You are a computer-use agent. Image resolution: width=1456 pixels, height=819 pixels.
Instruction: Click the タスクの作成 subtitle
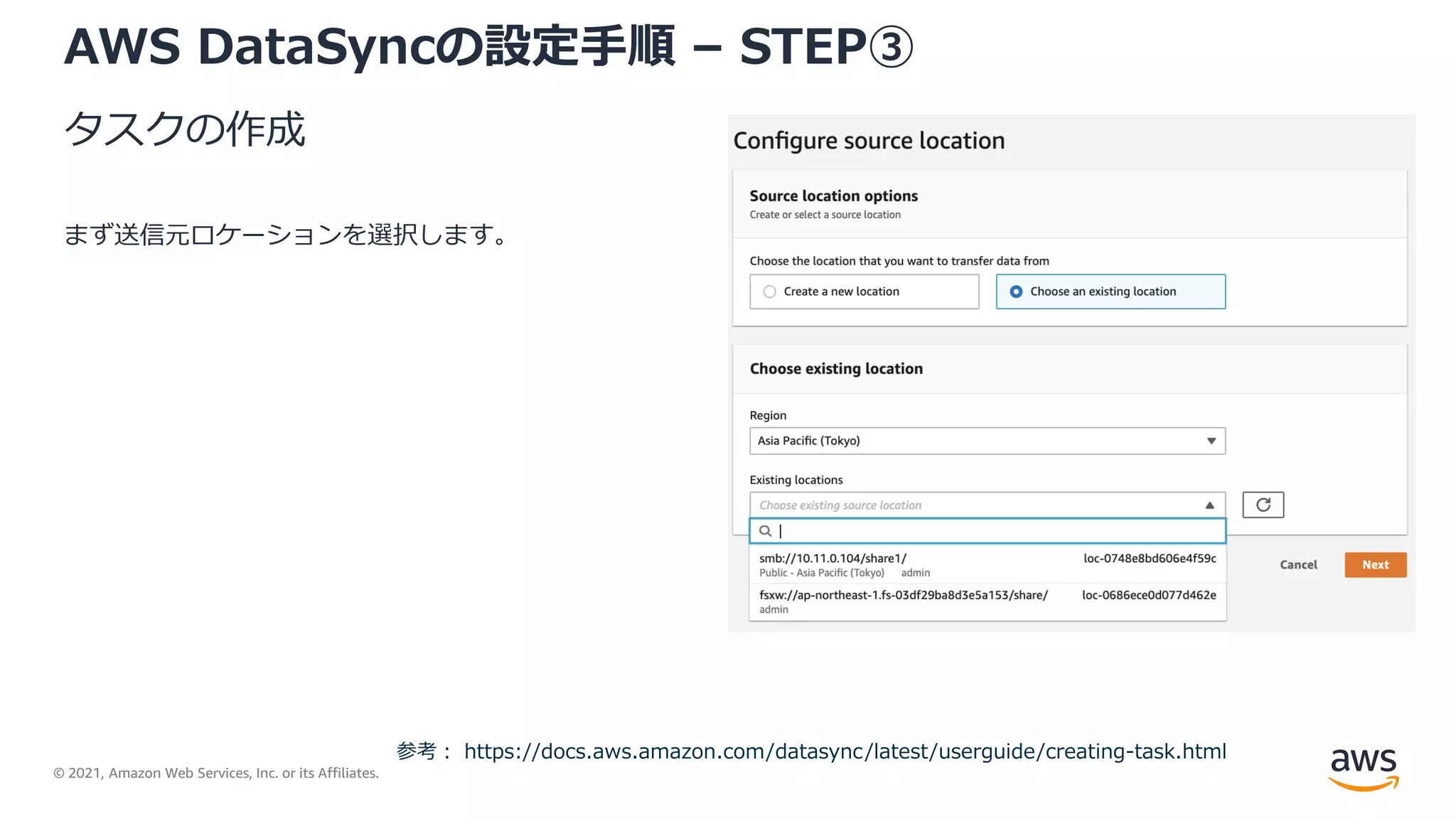pyautogui.click(x=185, y=129)
